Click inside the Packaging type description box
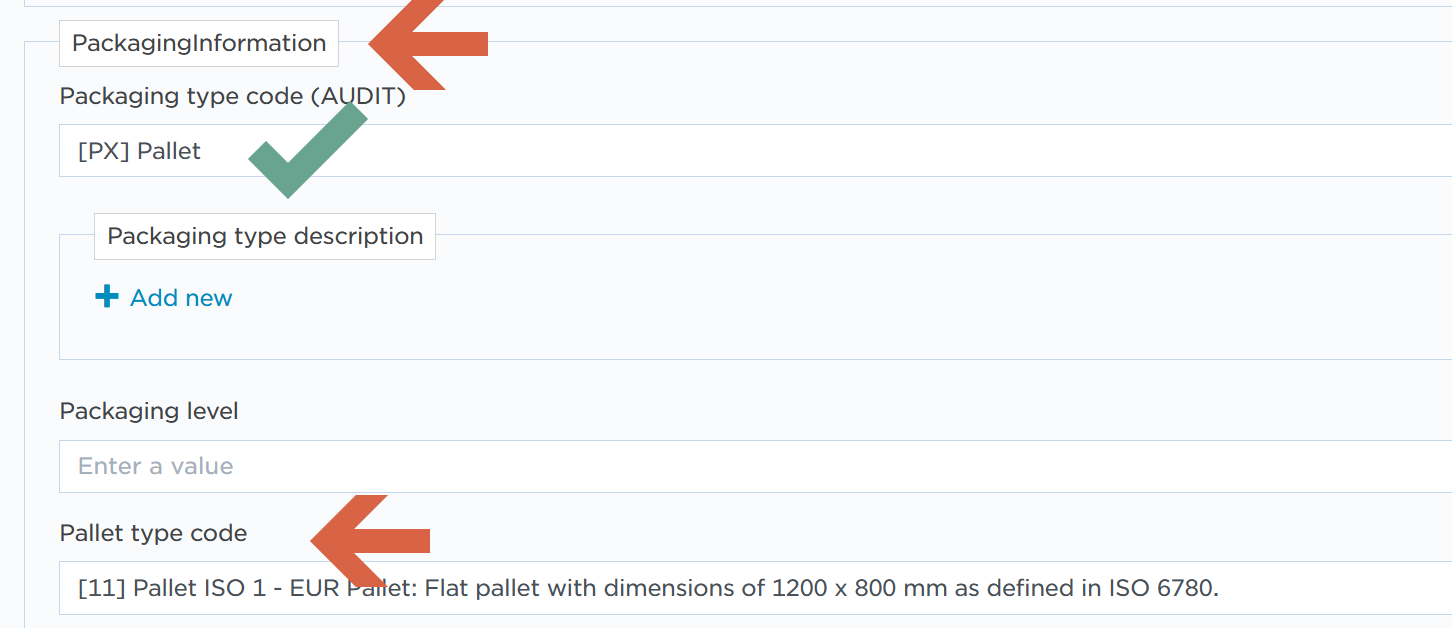Screen dimensions: 1452x628 pyautogui.click(x=264, y=236)
